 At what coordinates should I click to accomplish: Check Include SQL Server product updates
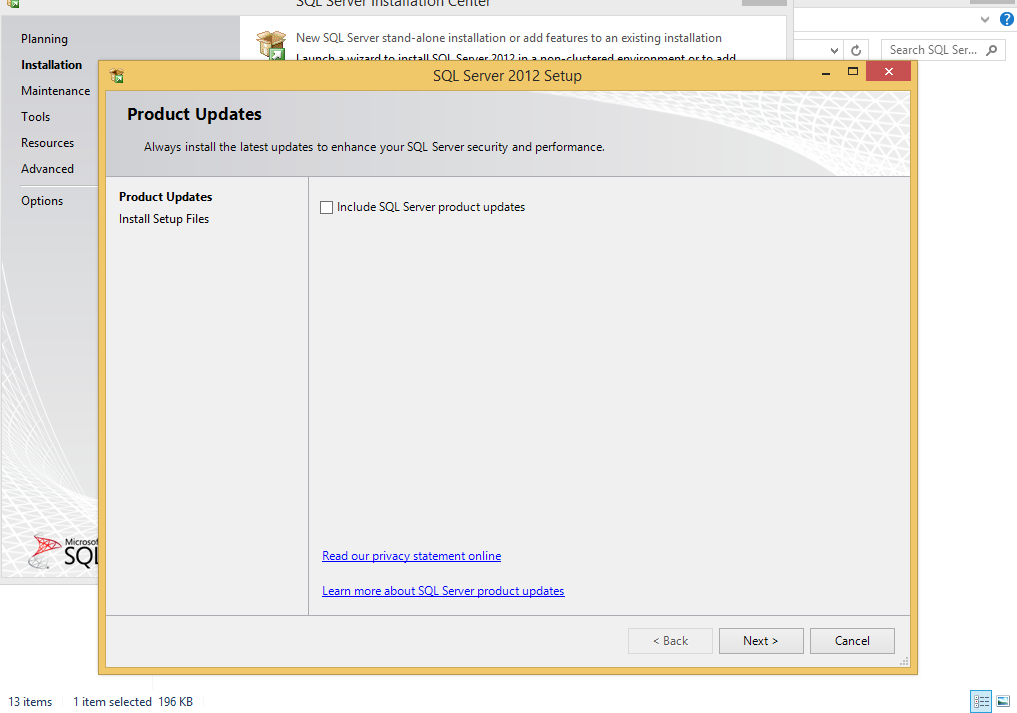click(327, 208)
